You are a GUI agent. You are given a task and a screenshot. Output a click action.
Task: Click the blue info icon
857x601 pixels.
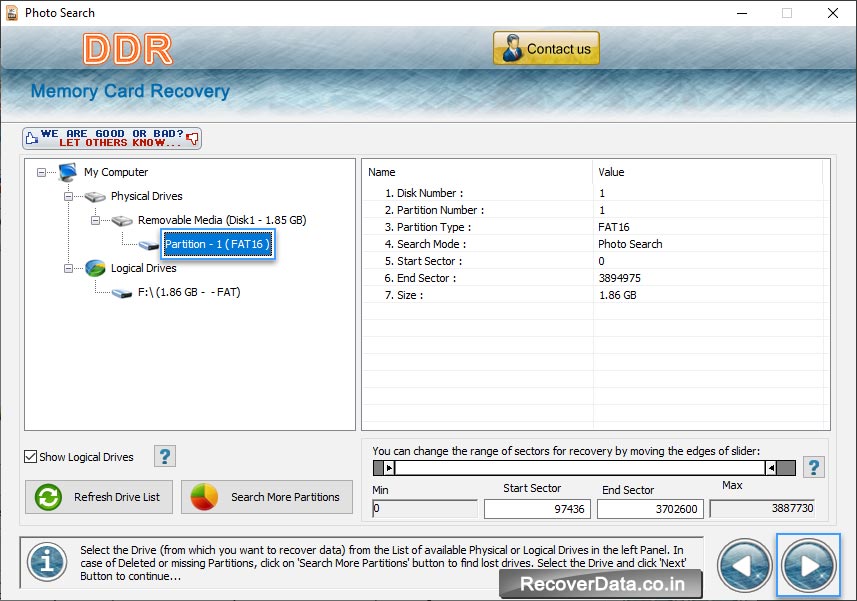46,562
